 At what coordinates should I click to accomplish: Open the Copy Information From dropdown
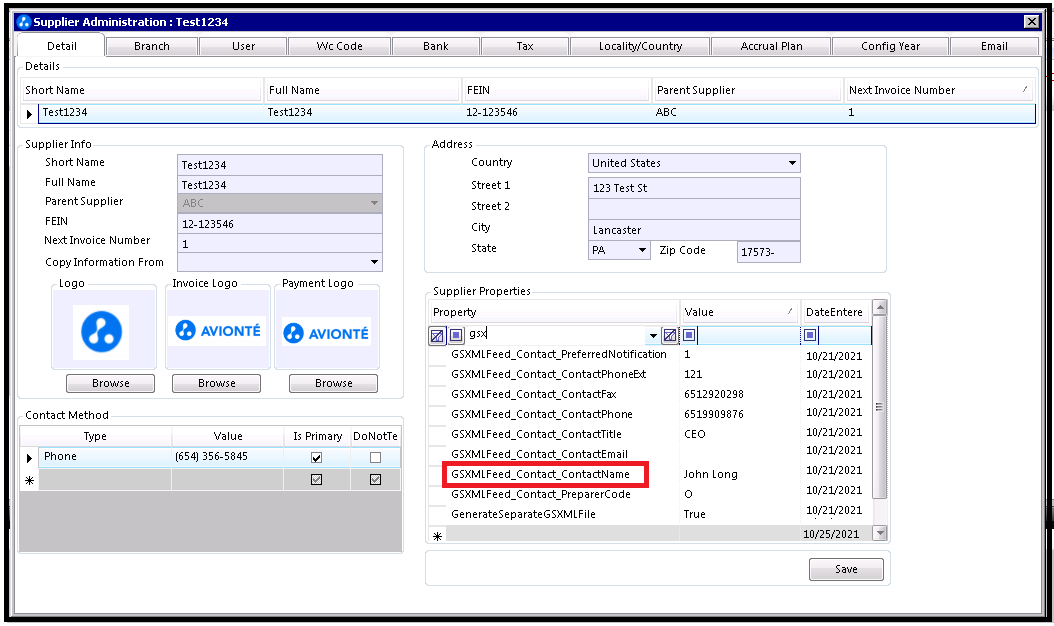click(x=374, y=262)
